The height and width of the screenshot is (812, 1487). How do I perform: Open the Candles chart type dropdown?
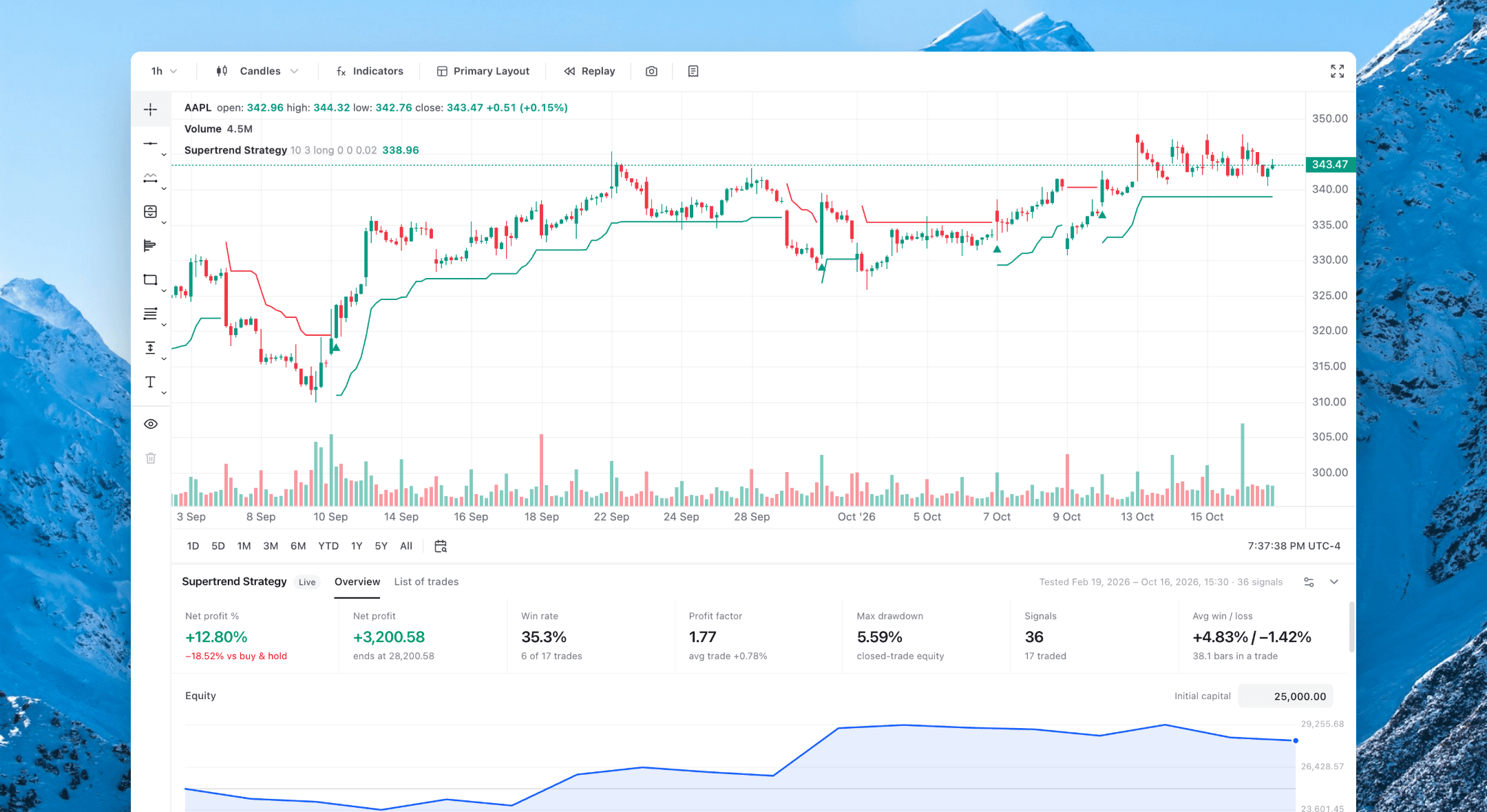point(257,71)
